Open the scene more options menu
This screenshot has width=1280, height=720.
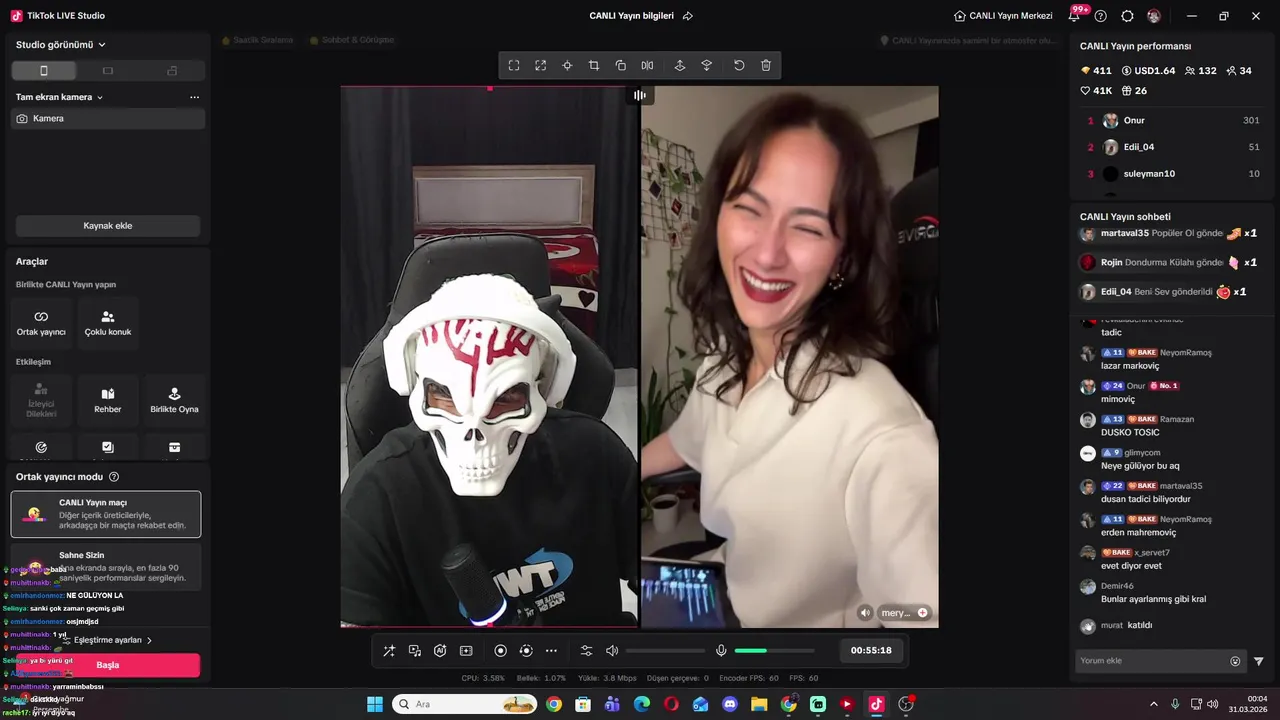(194, 97)
